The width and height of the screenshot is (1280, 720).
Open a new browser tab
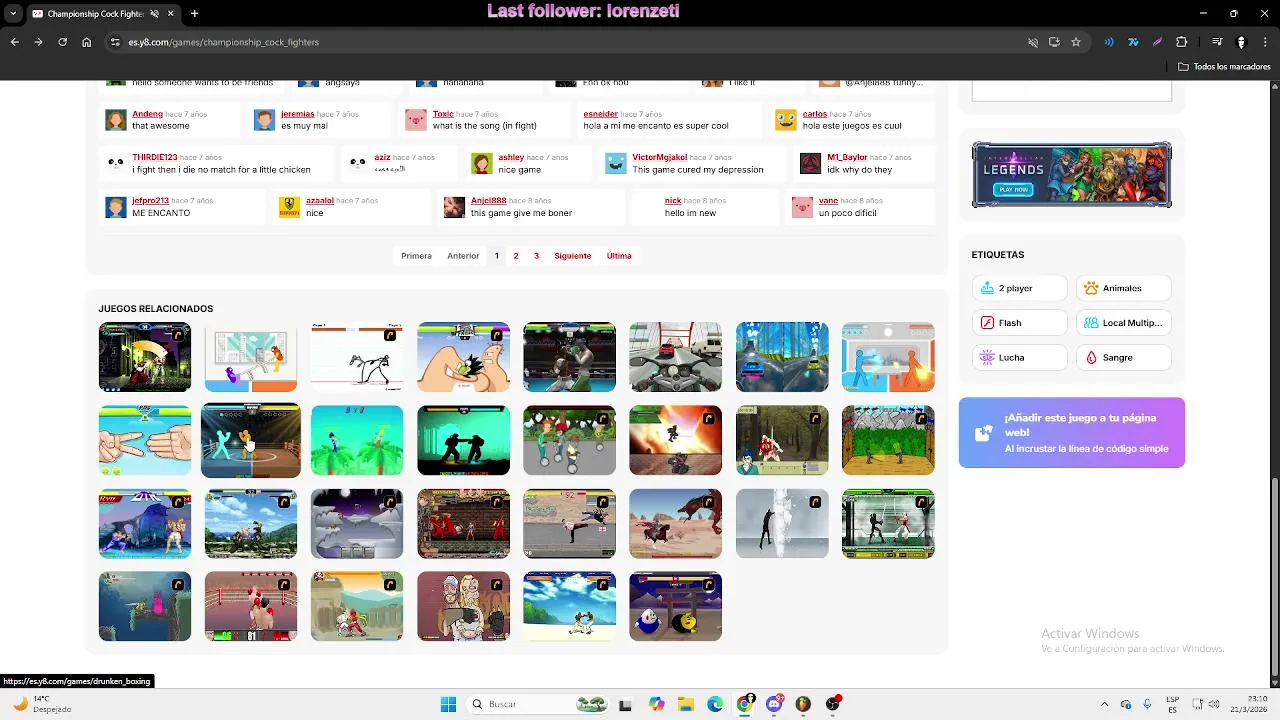coord(194,14)
